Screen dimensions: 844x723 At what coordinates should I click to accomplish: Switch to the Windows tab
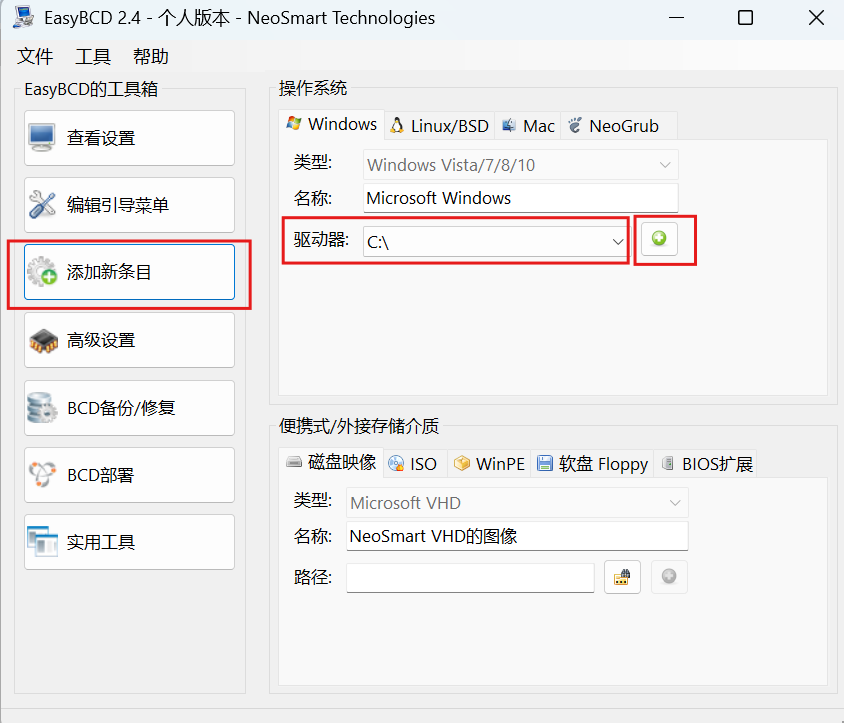(332, 124)
